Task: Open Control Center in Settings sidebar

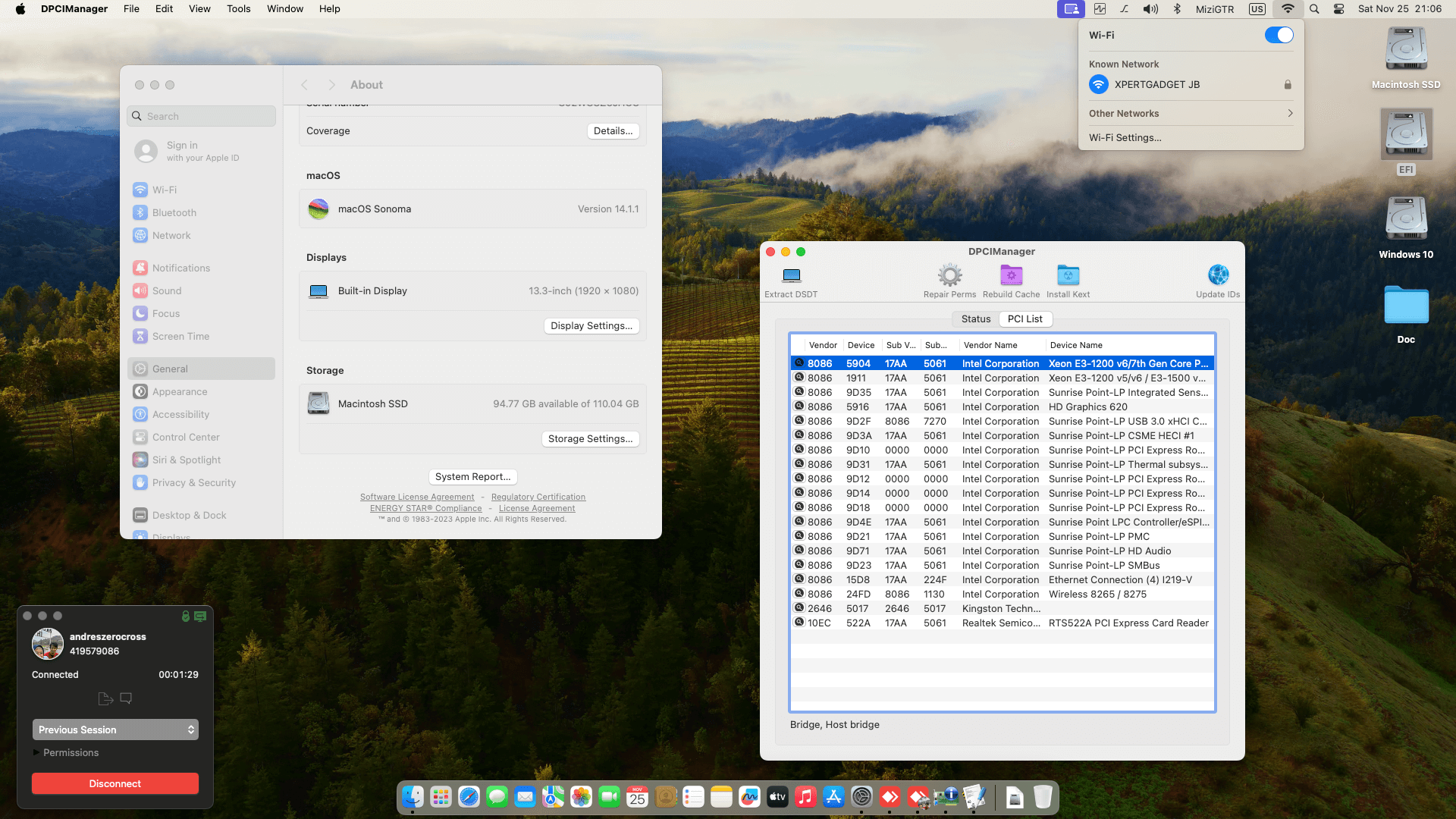Action: [x=202, y=438]
